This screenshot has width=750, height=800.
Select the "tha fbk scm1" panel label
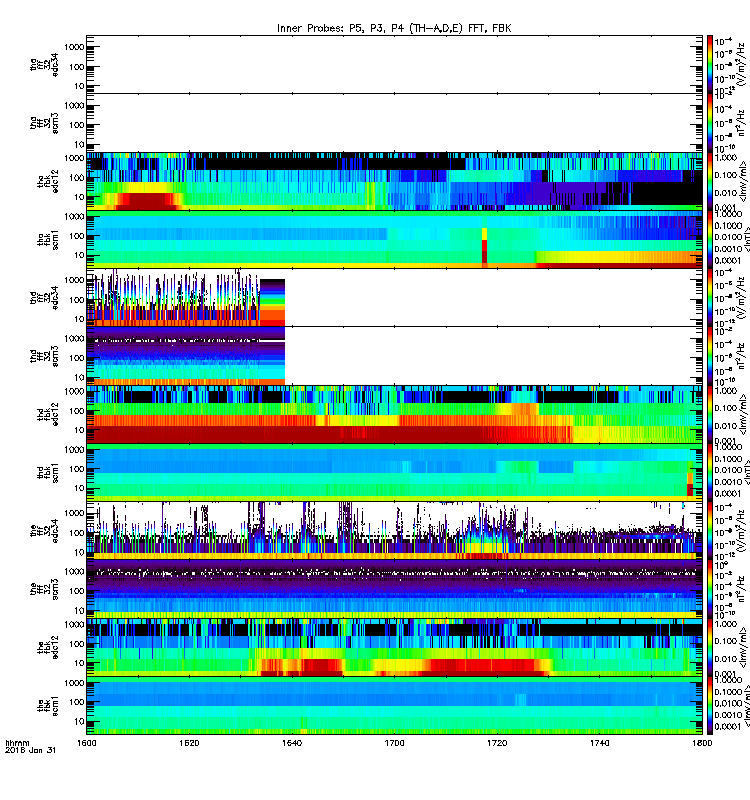coord(48,240)
